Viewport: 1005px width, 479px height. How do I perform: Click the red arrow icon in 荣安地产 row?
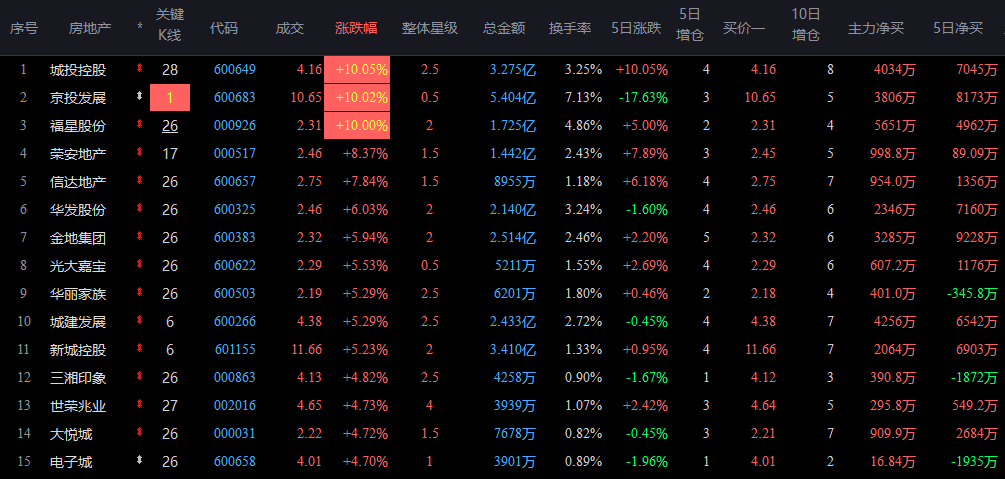coord(140,153)
